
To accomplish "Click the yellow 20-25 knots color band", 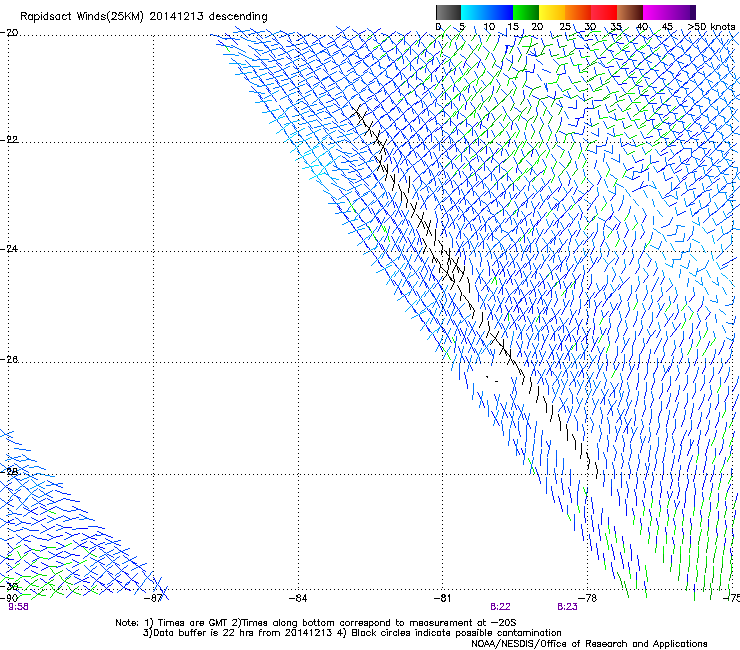I will point(552,12).
